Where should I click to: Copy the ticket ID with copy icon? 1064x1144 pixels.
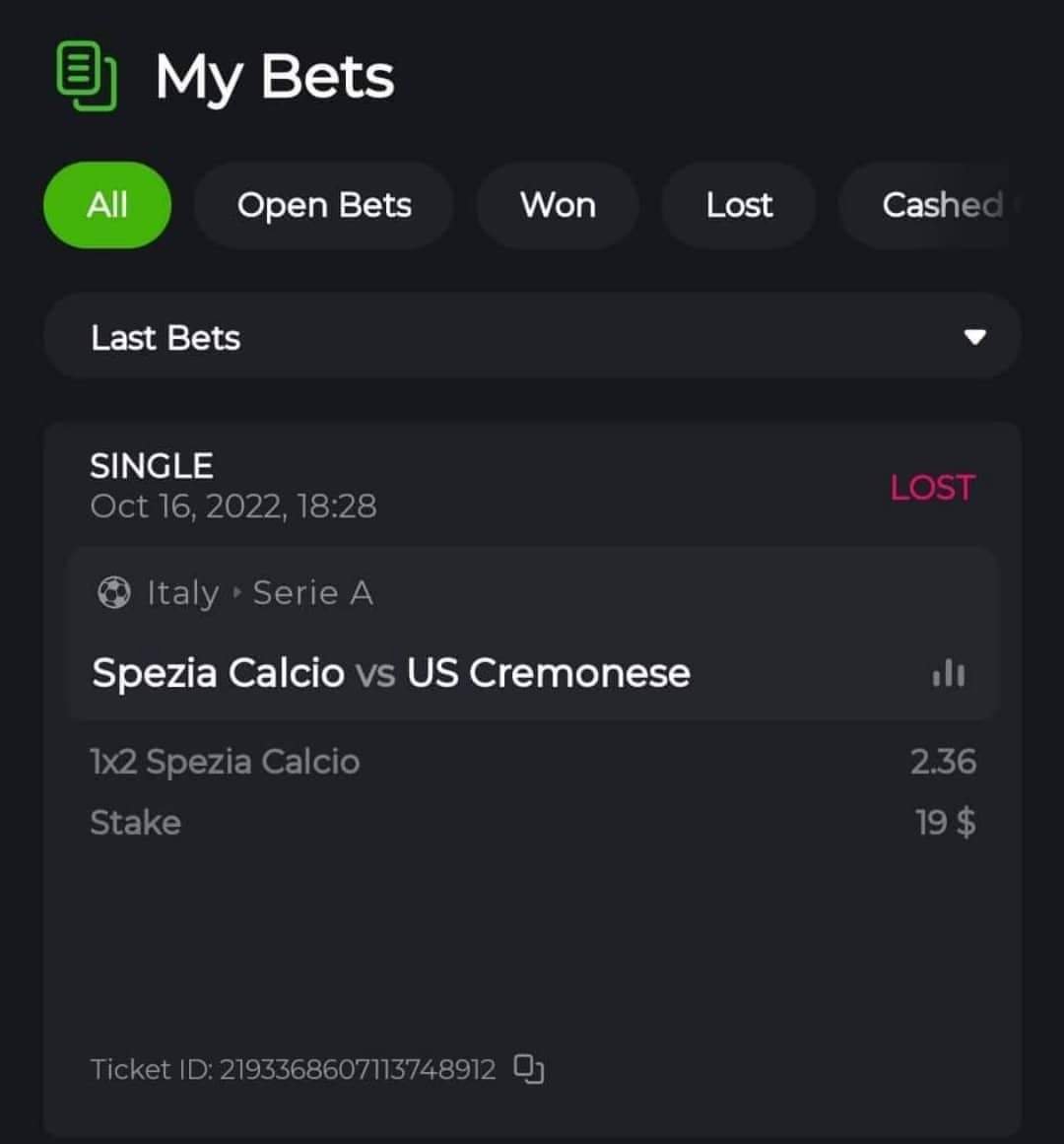[529, 1069]
